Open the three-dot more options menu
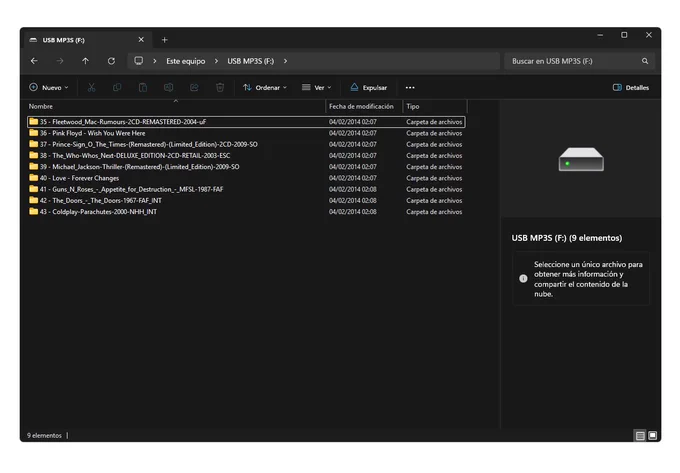The image size is (680, 473). tap(410, 88)
